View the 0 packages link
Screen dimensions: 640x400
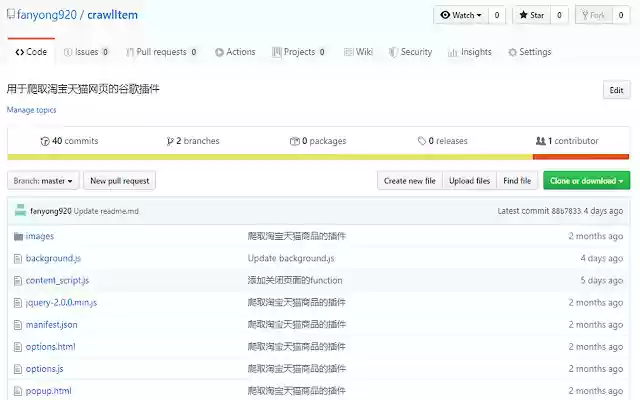[318, 141]
